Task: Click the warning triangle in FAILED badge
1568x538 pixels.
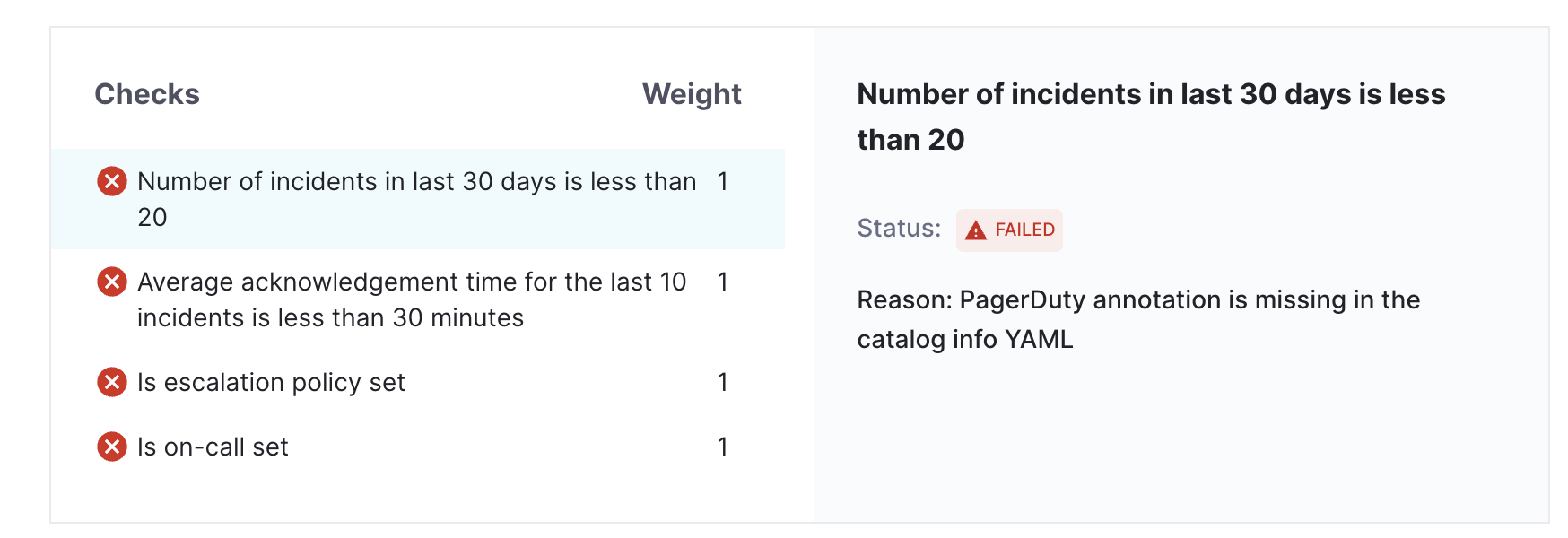Action: click(x=975, y=230)
